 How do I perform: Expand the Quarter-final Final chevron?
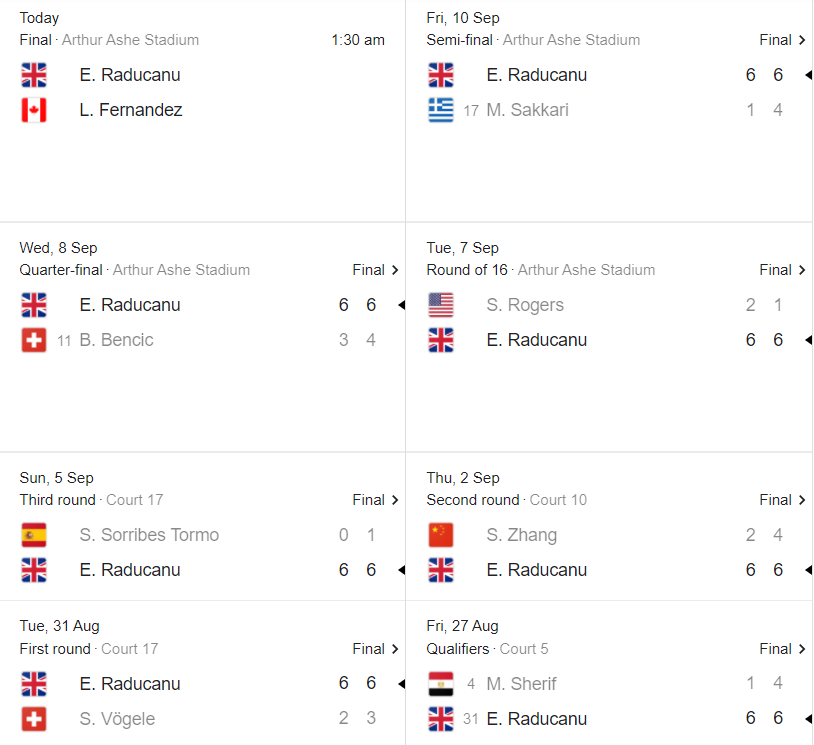[x=395, y=270]
